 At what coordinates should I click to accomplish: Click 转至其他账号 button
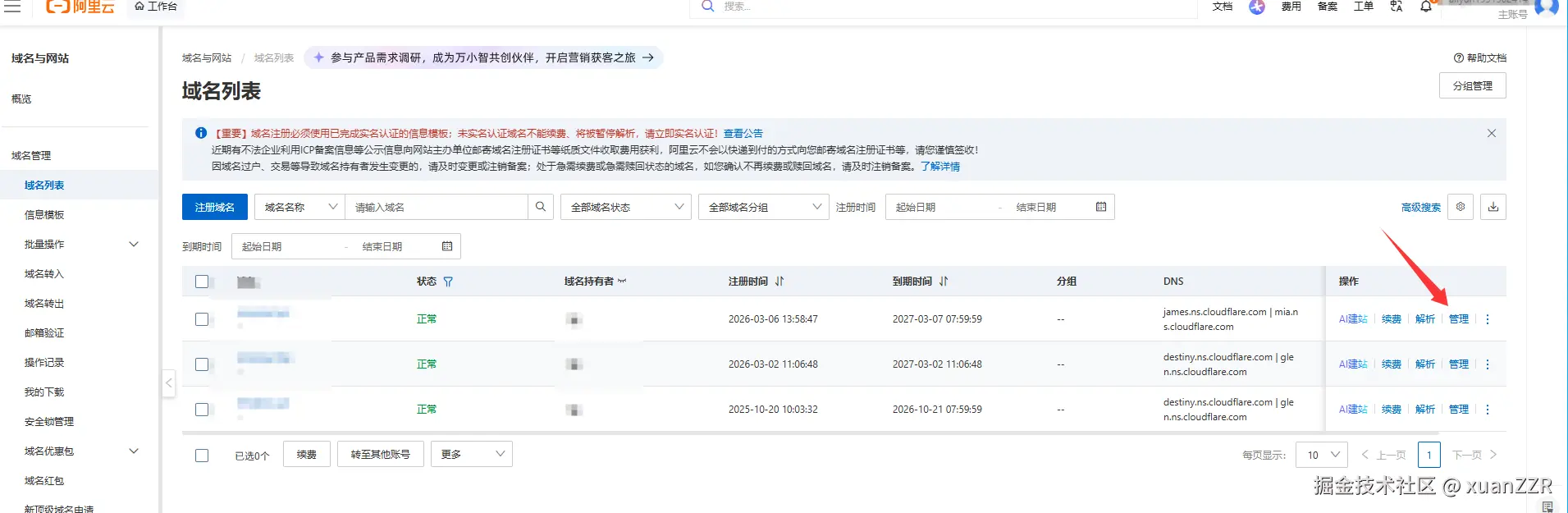tap(381, 454)
